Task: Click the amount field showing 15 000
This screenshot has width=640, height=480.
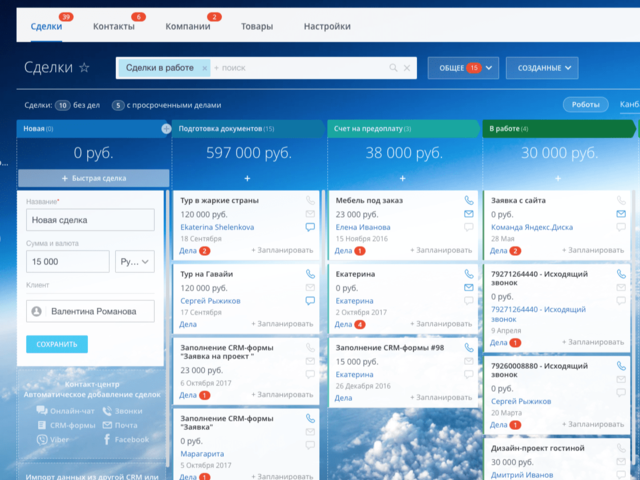Action: point(68,262)
